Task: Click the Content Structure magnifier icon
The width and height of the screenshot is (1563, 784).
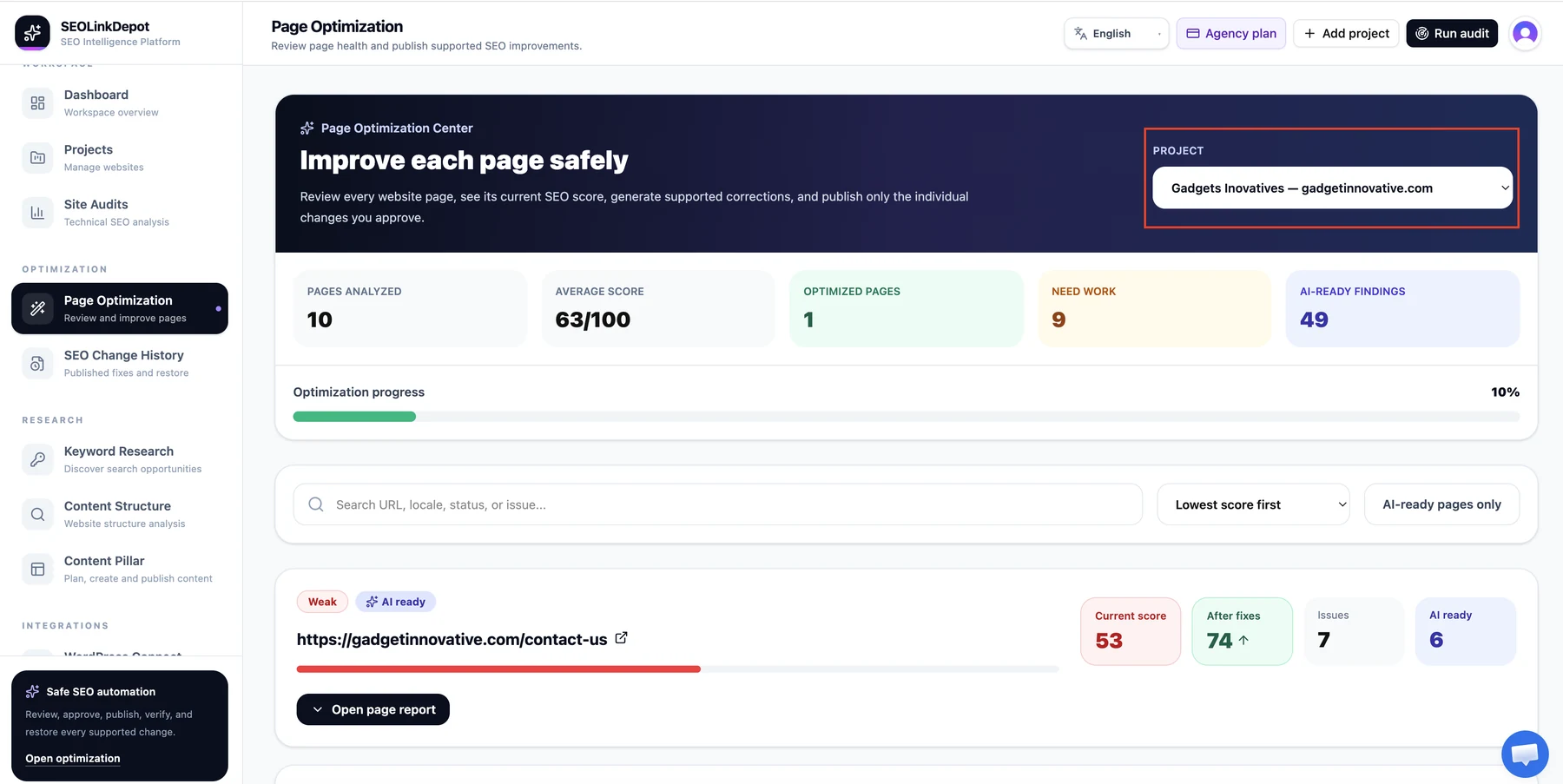Action: tap(37, 514)
